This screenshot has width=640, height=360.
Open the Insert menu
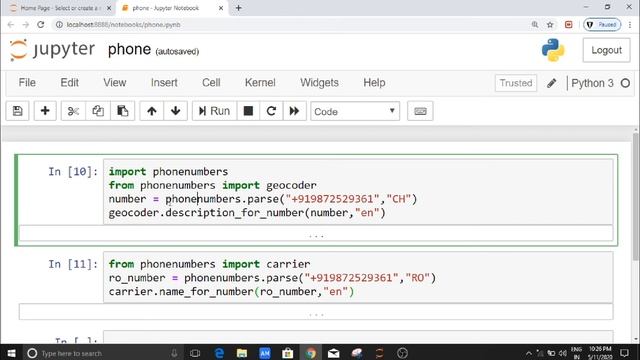click(x=164, y=83)
